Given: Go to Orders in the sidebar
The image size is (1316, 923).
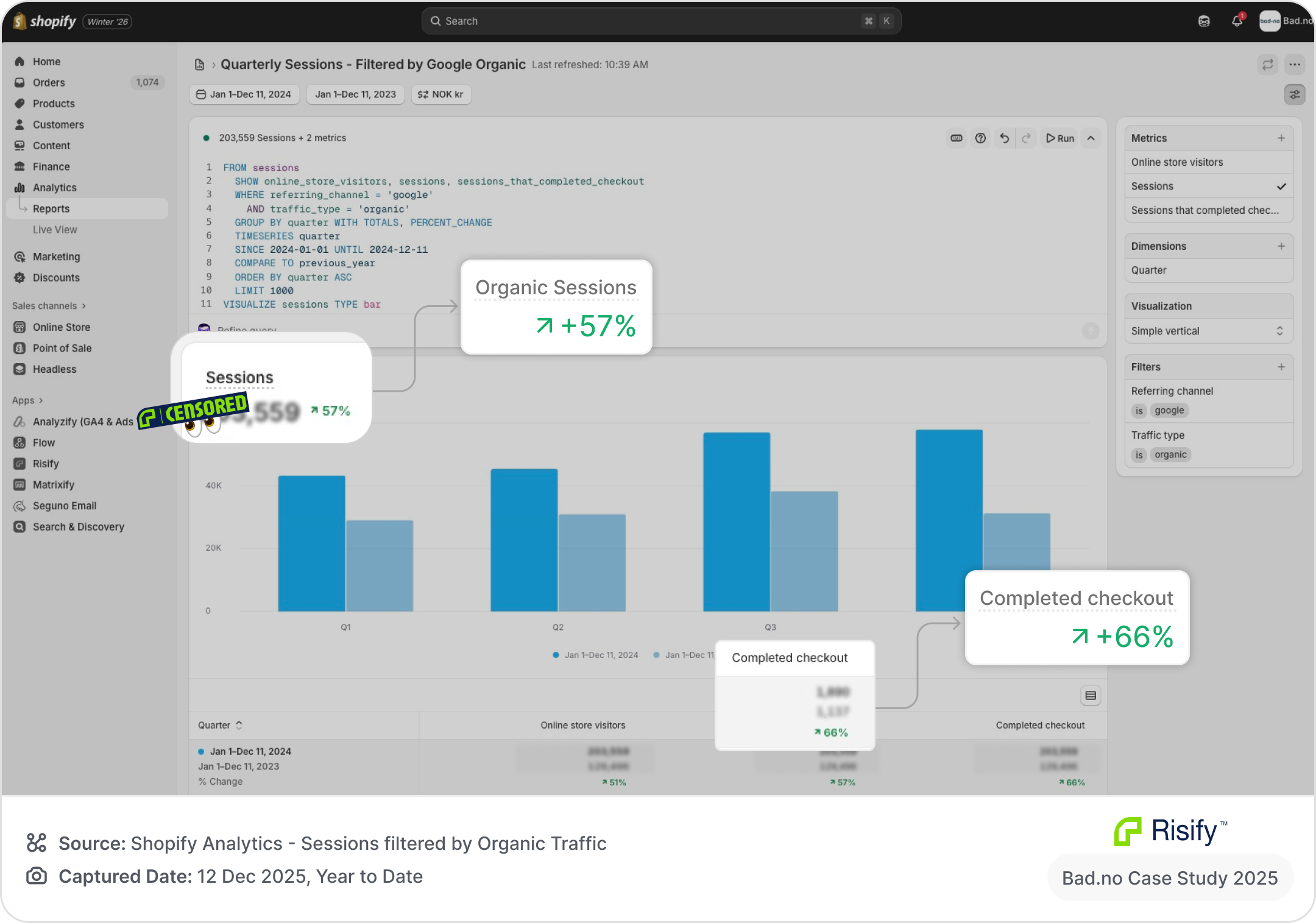Looking at the screenshot, I should 49,82.
